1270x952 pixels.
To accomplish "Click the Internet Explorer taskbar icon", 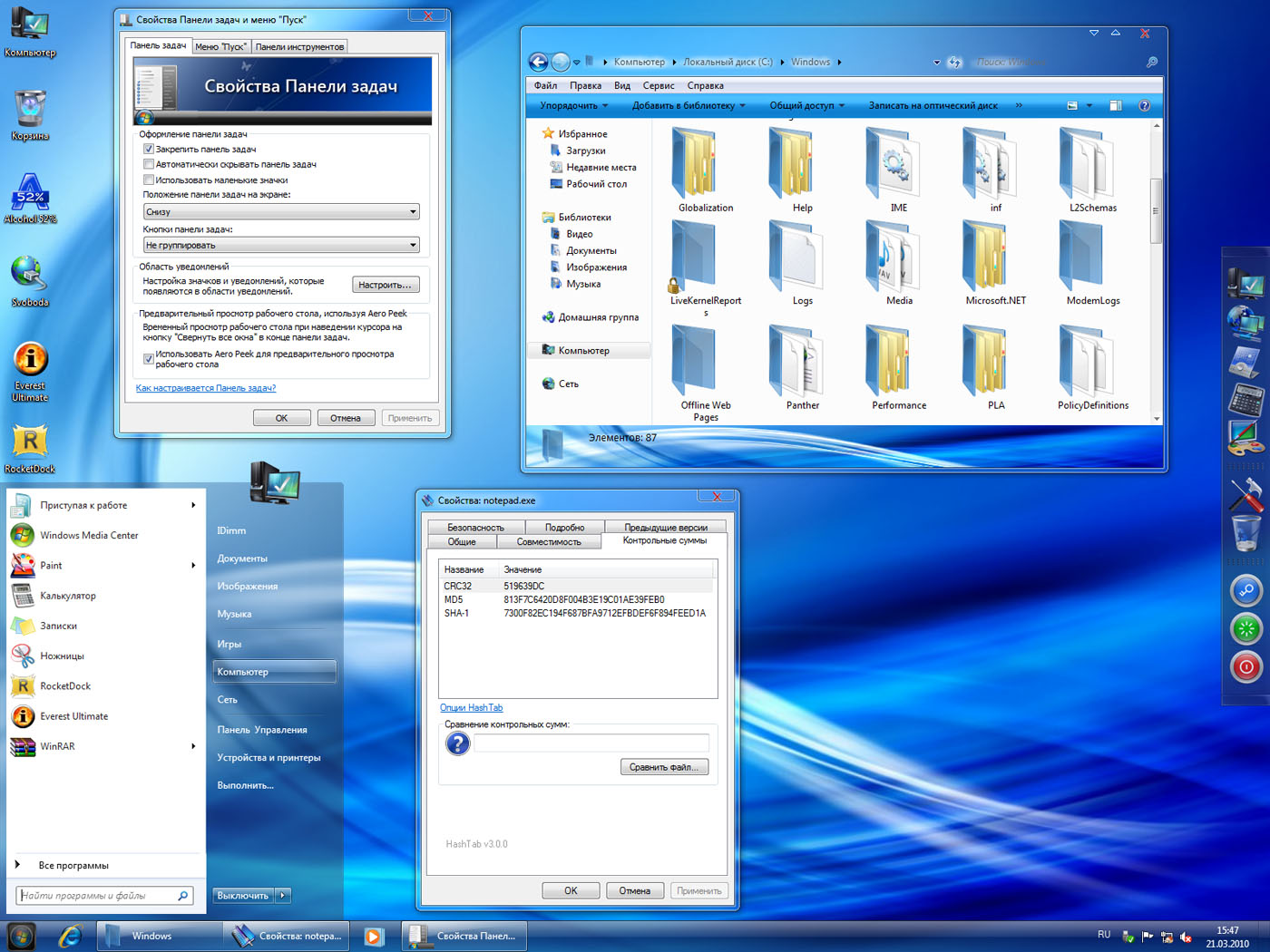I will click(x=70, y=936).
